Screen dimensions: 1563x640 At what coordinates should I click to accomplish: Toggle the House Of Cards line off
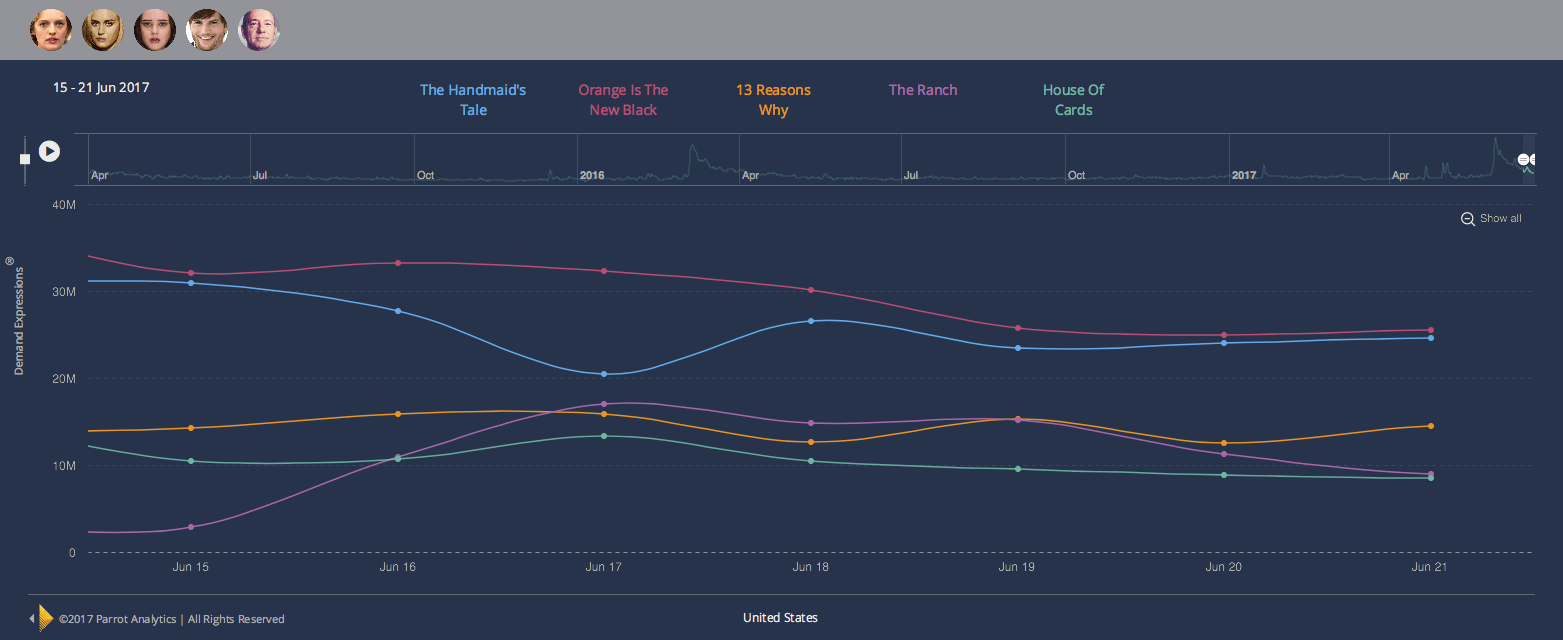tap(1073, 99)
